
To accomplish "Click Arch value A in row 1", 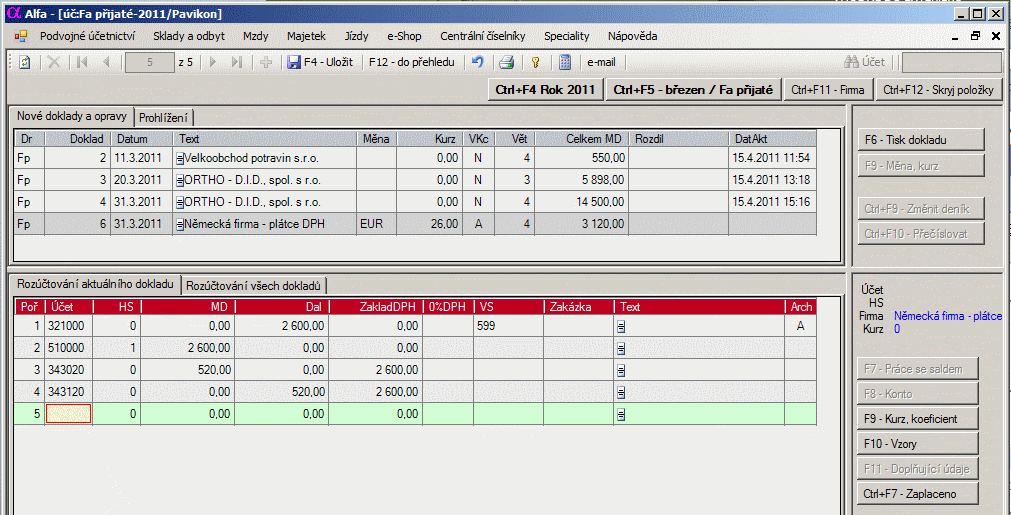I will click(800, 327).
